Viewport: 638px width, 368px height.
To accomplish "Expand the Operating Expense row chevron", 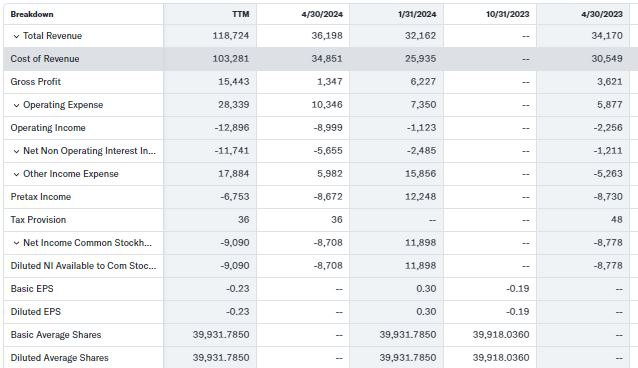I will point(16,105).
